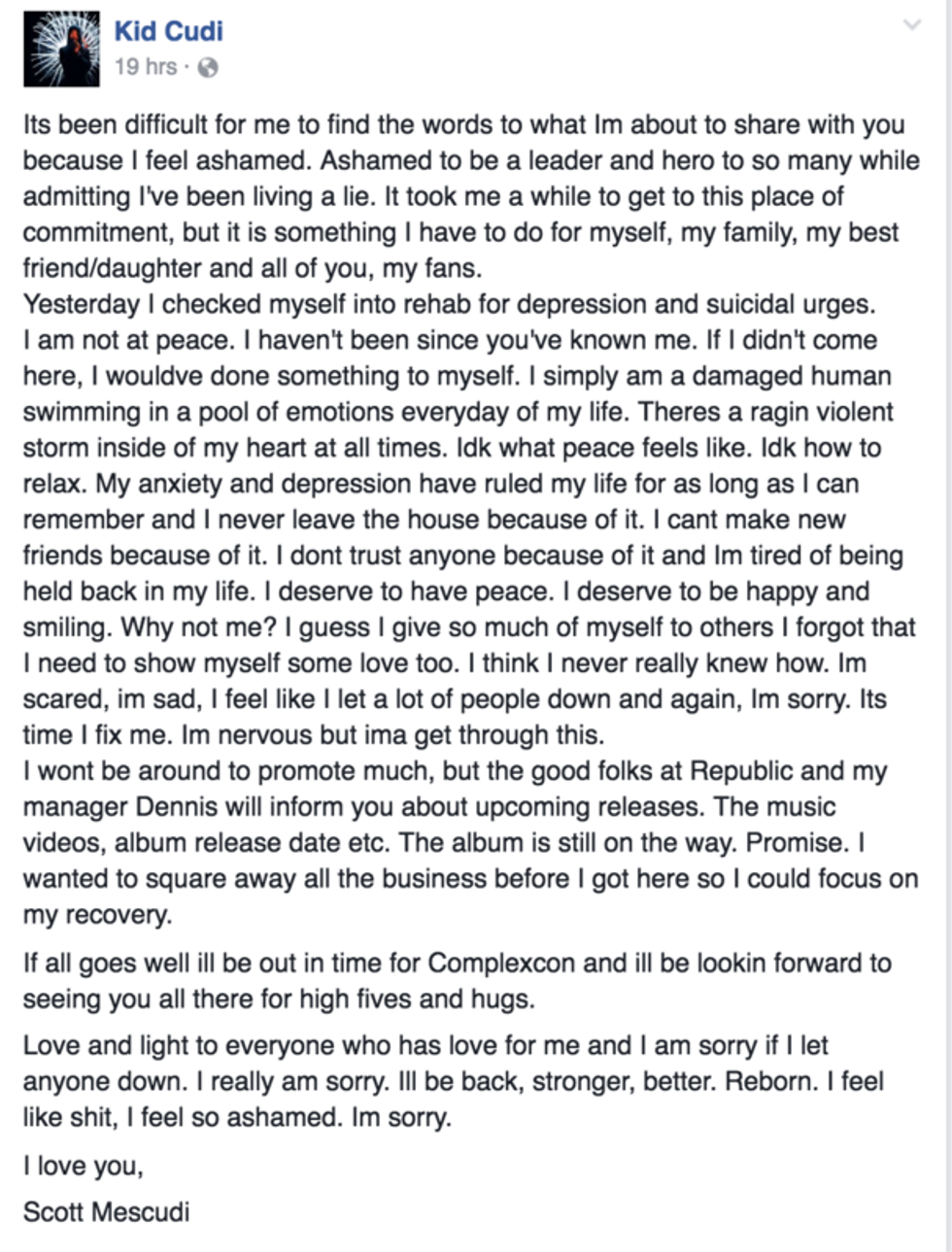Click the "Scott Mescudi" signature

click(106, 1211)
